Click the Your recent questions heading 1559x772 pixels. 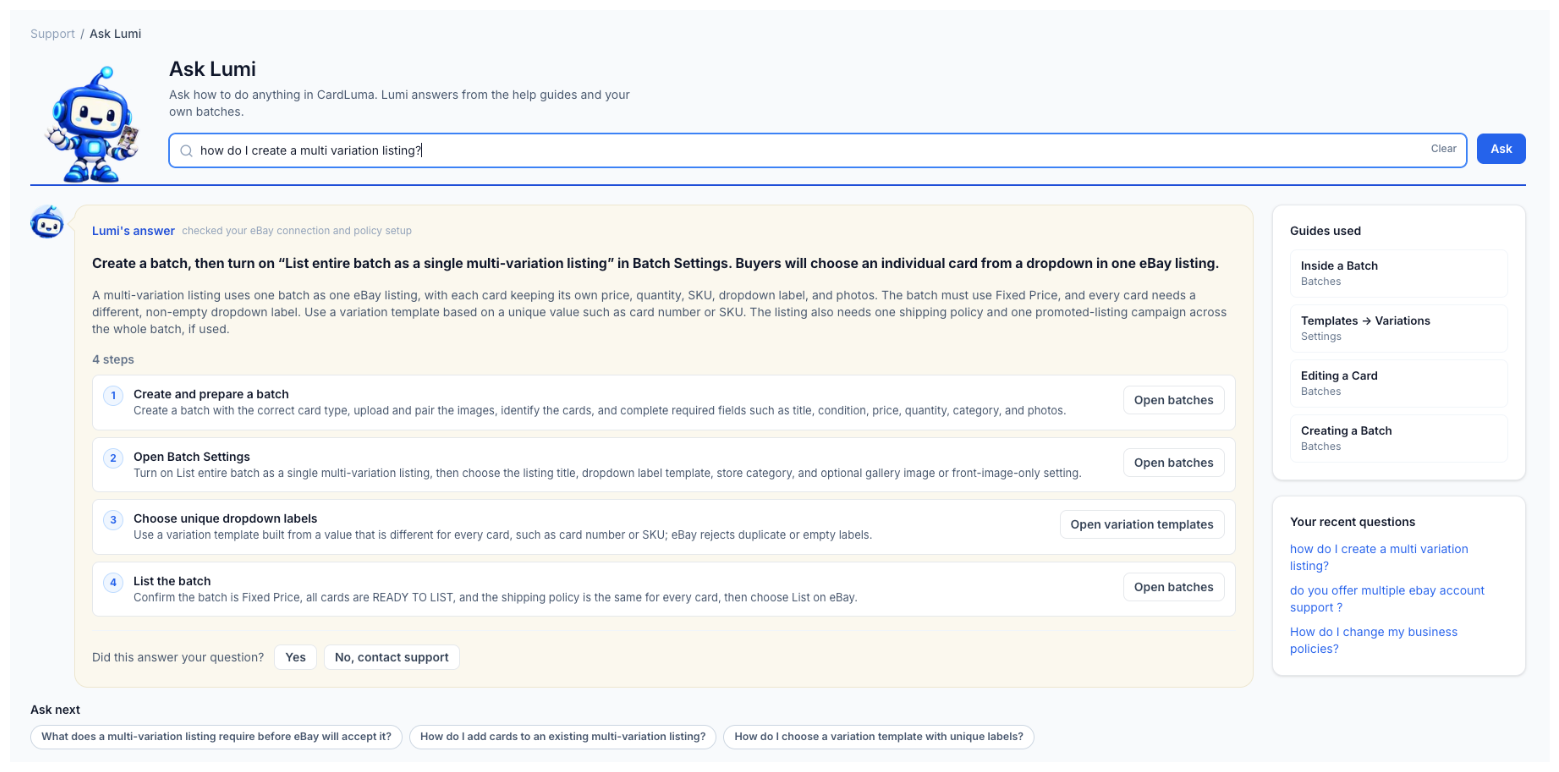[1354, 522]
